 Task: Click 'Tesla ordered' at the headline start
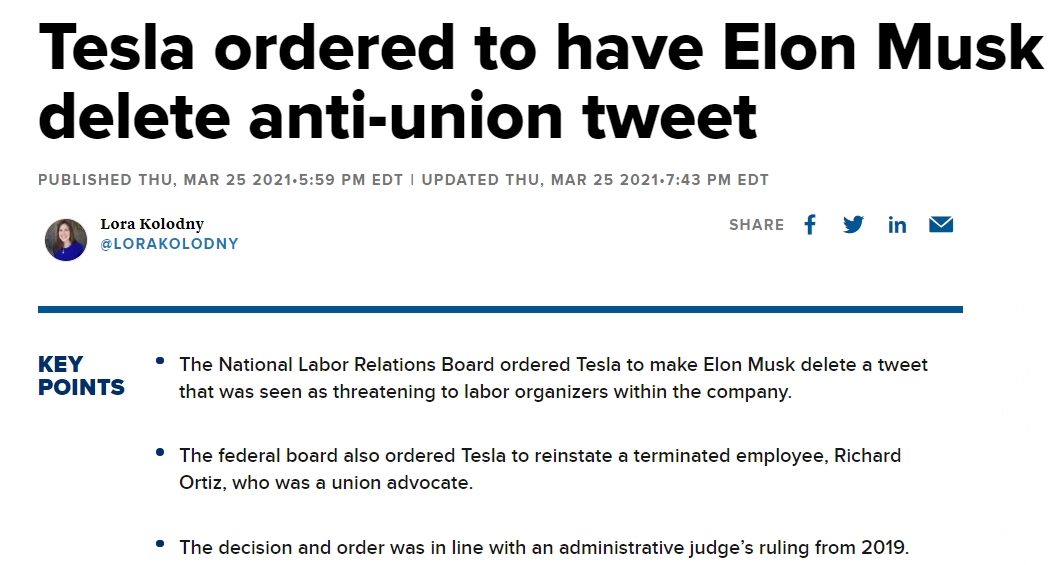tap(200, 47)
